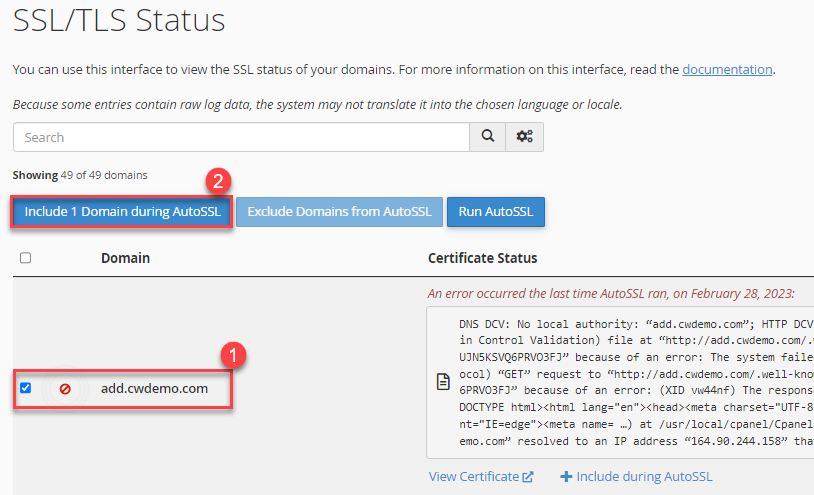Click the plus icon before Include during AutoSSL
This screenshot has width=814, height=495.
566,477
